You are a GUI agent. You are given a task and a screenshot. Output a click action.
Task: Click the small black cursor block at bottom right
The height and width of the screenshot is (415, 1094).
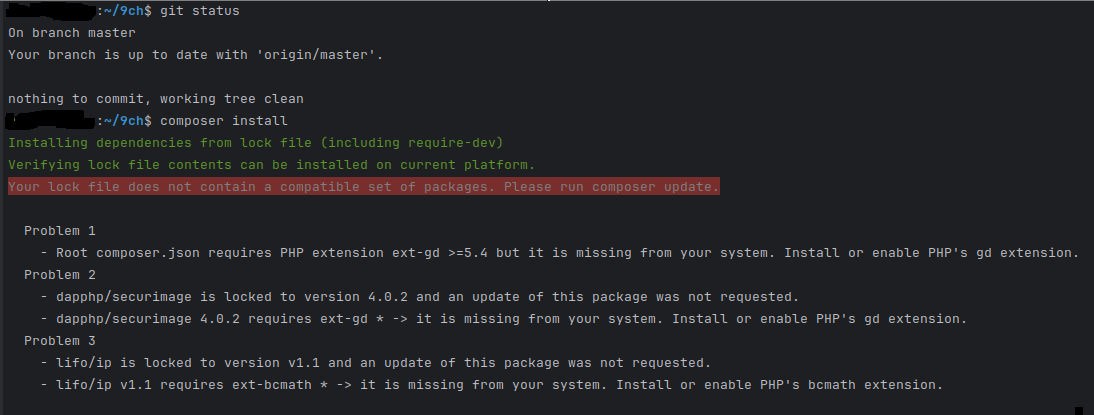1080,411
